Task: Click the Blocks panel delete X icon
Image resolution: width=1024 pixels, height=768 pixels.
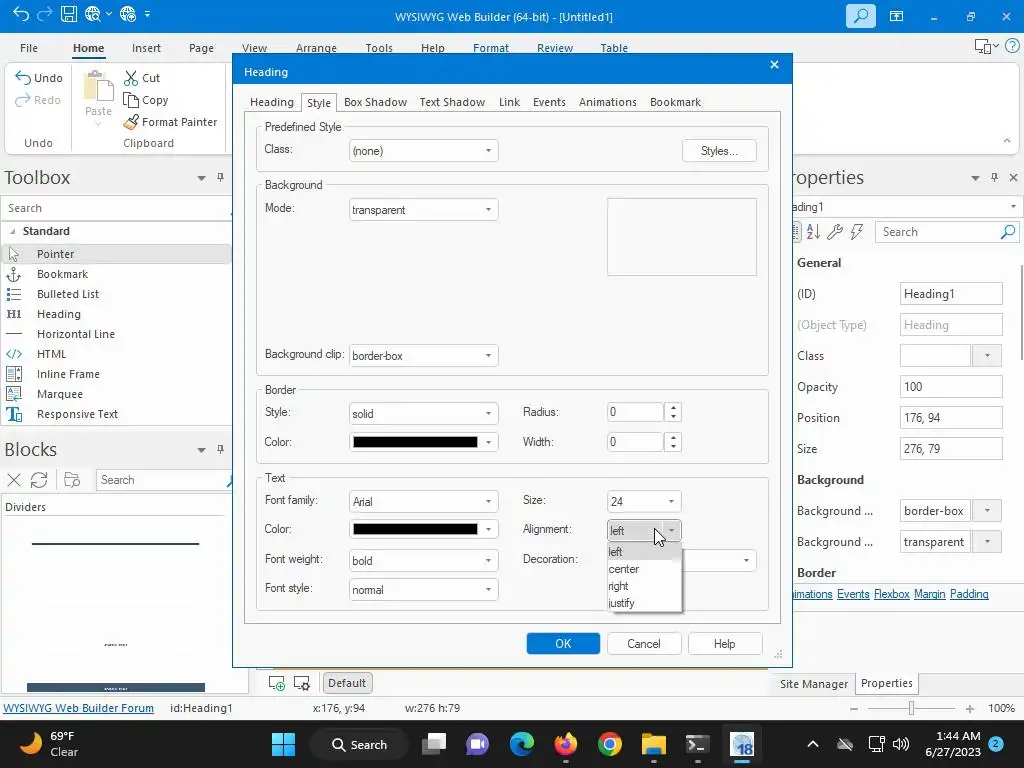Action: pos(14,480)
